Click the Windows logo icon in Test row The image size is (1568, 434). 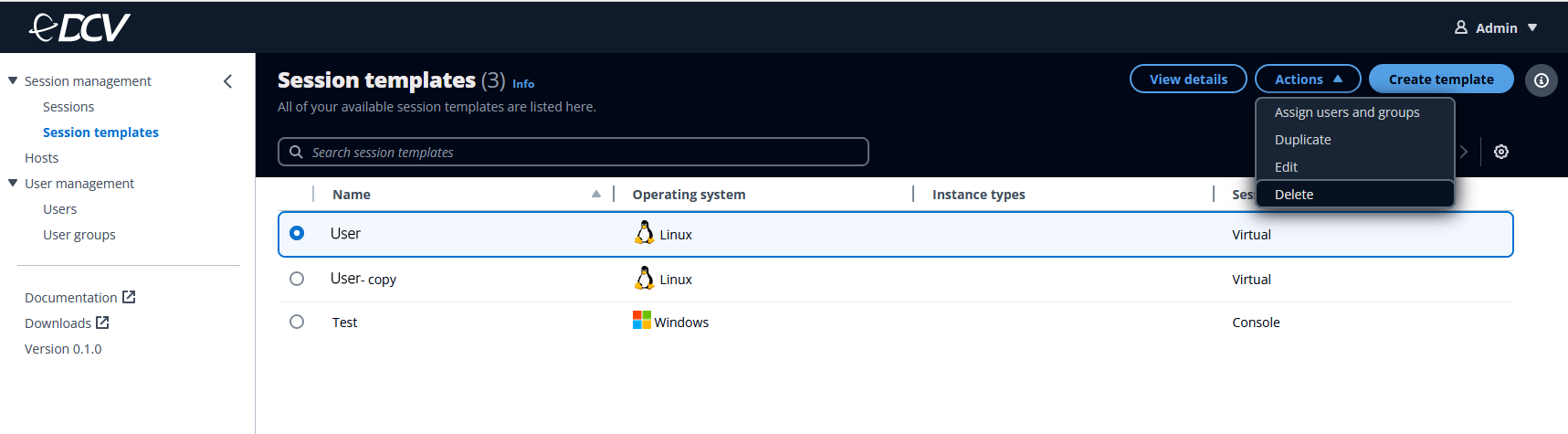[x=642, y=320]
